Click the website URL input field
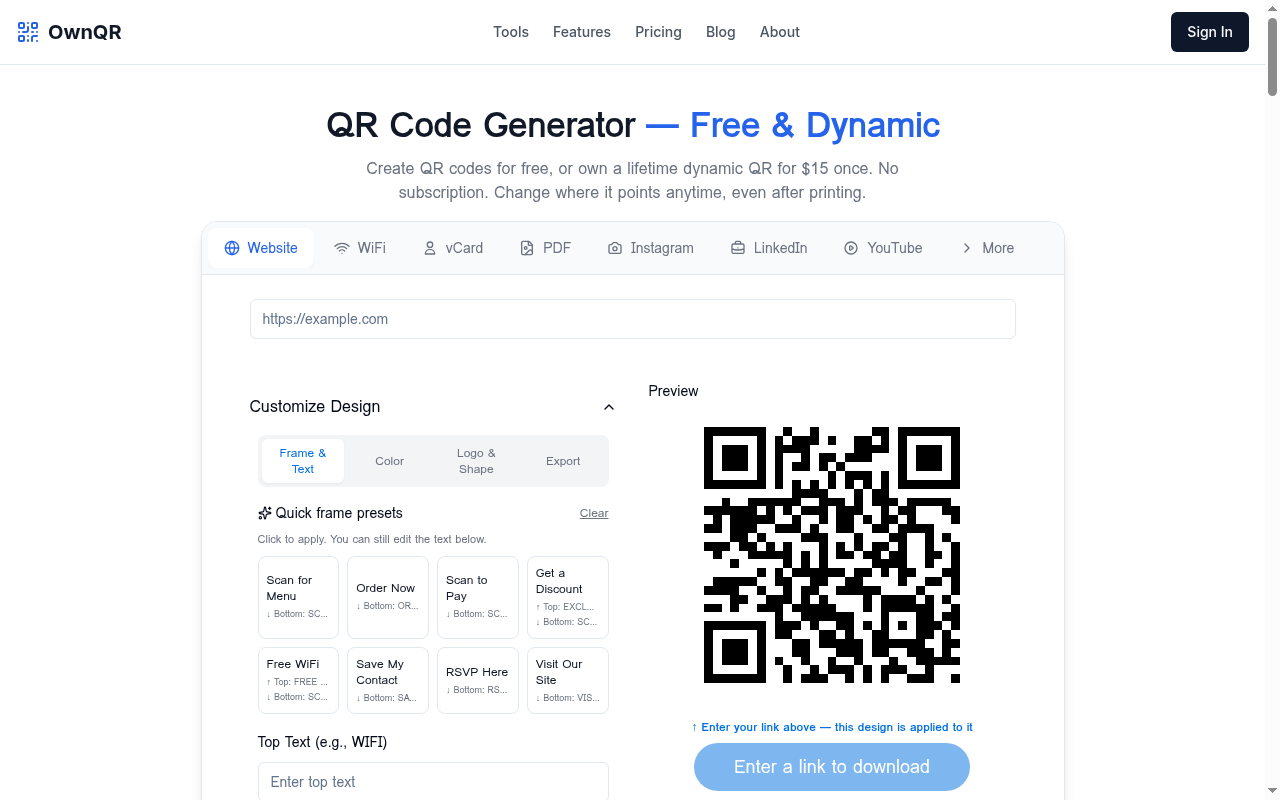Viewport: 1280px width, 800px height. point(633,319)
